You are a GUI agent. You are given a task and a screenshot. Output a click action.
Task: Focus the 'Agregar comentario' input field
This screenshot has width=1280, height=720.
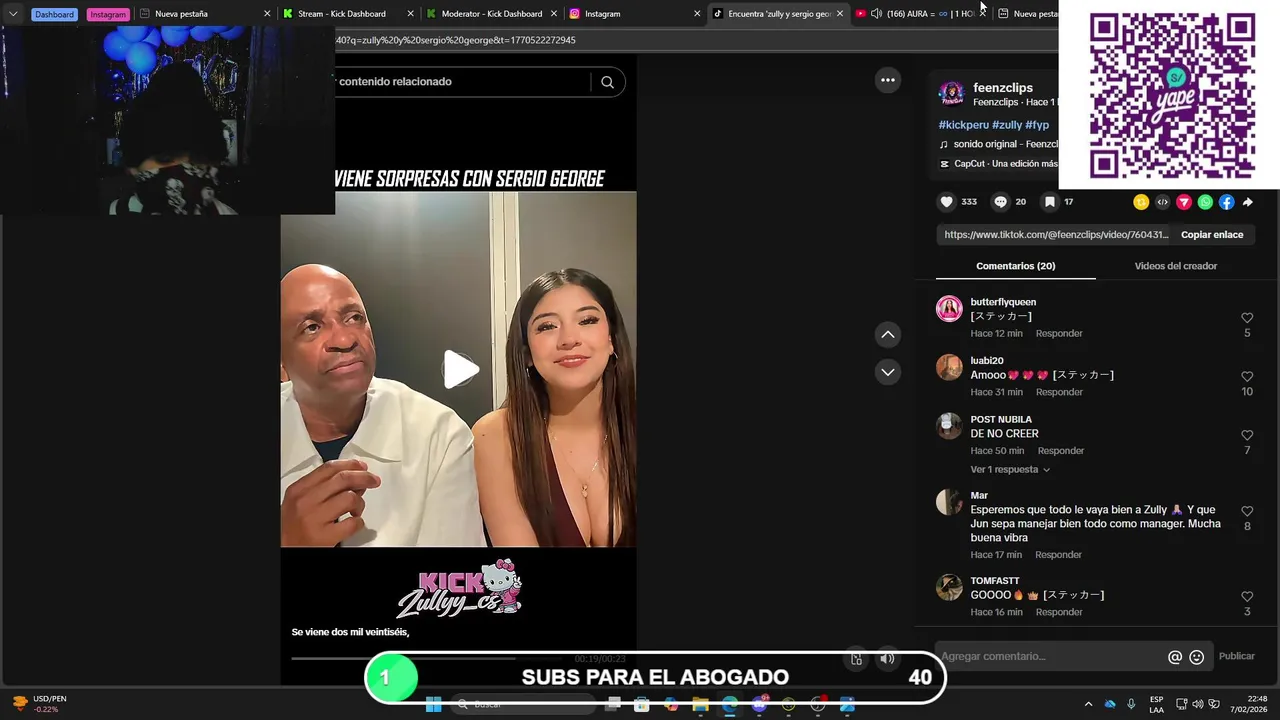[1050, 657]
